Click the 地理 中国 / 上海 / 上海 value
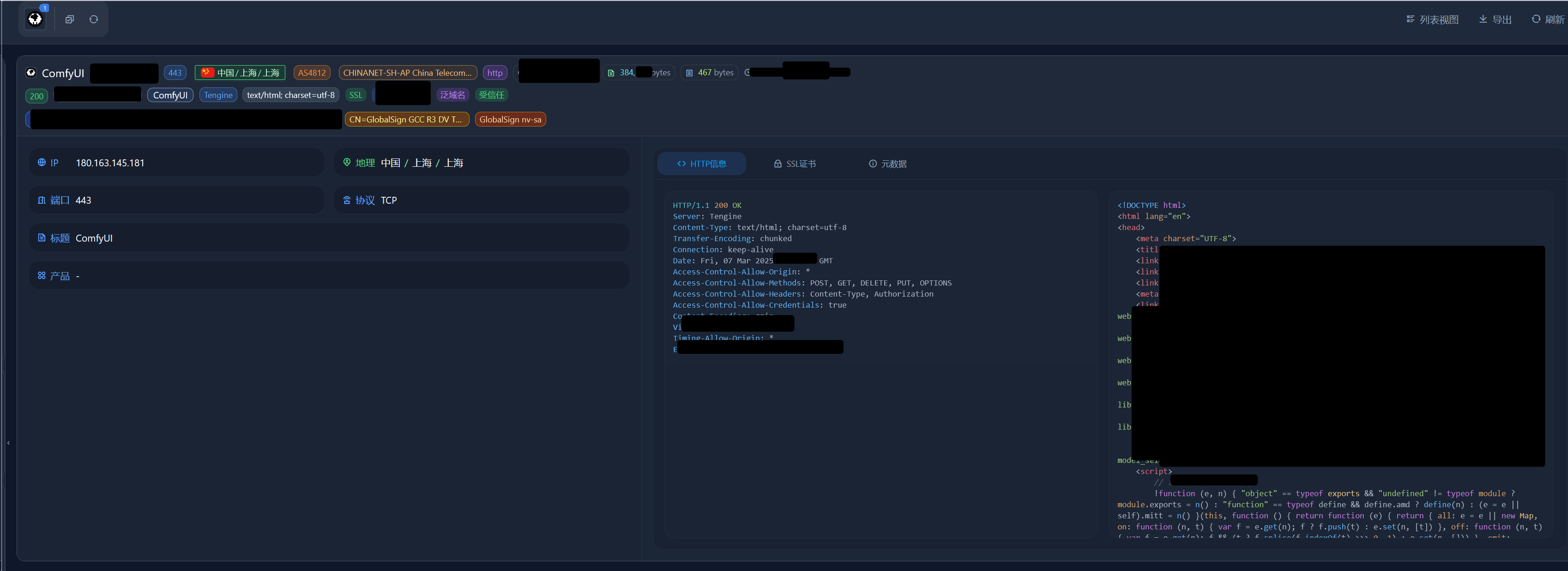The height and width of the screenshot is (571, 1568). pyautogui.click(x=422, y=163)
